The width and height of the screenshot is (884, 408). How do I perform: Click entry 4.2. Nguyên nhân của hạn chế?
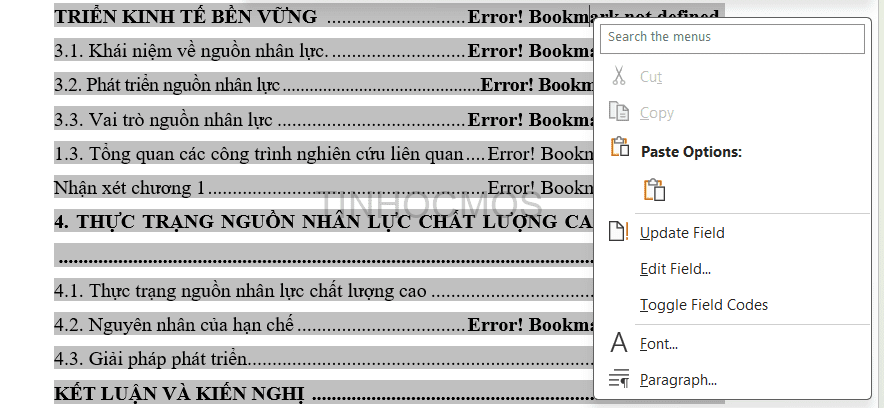tap(174, 325)
